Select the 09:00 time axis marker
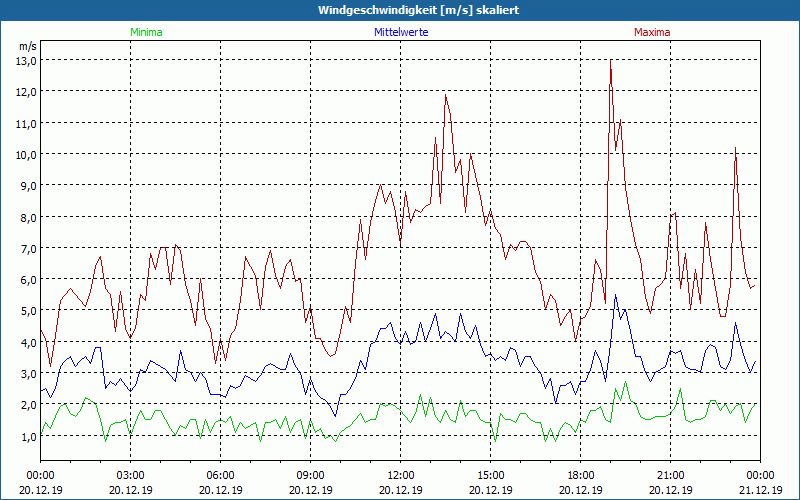The height and width of the screenshot is (500, 800). click(x=311, y=474)
